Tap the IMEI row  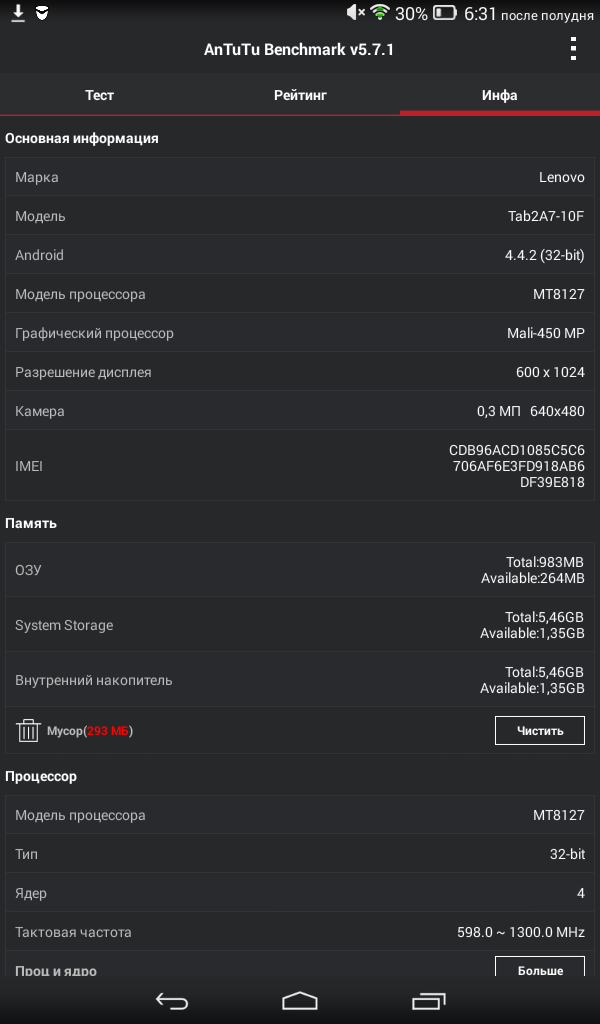coord(300,466)
